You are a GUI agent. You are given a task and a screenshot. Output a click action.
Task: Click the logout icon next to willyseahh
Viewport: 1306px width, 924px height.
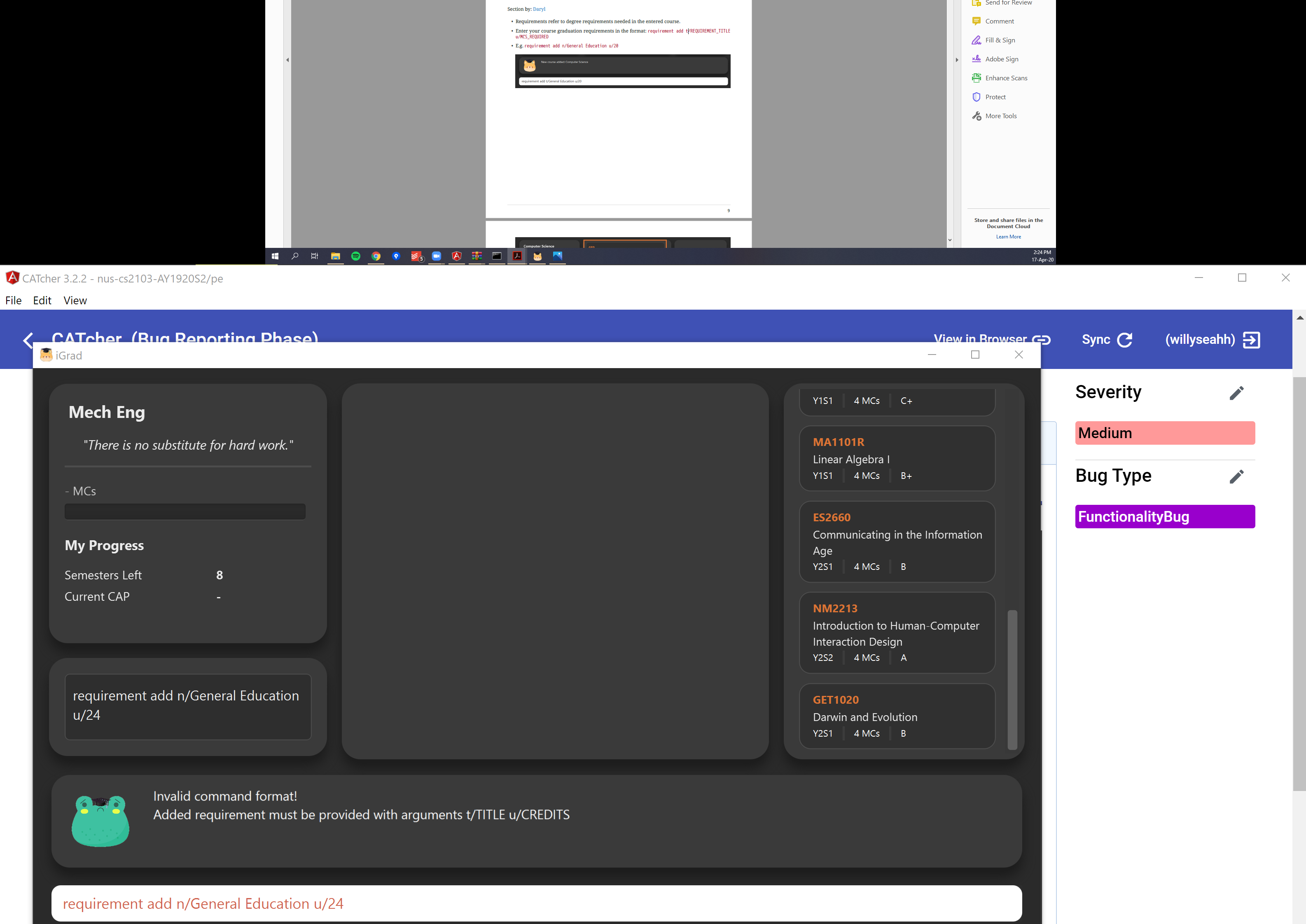click(x=1251, y=340)
